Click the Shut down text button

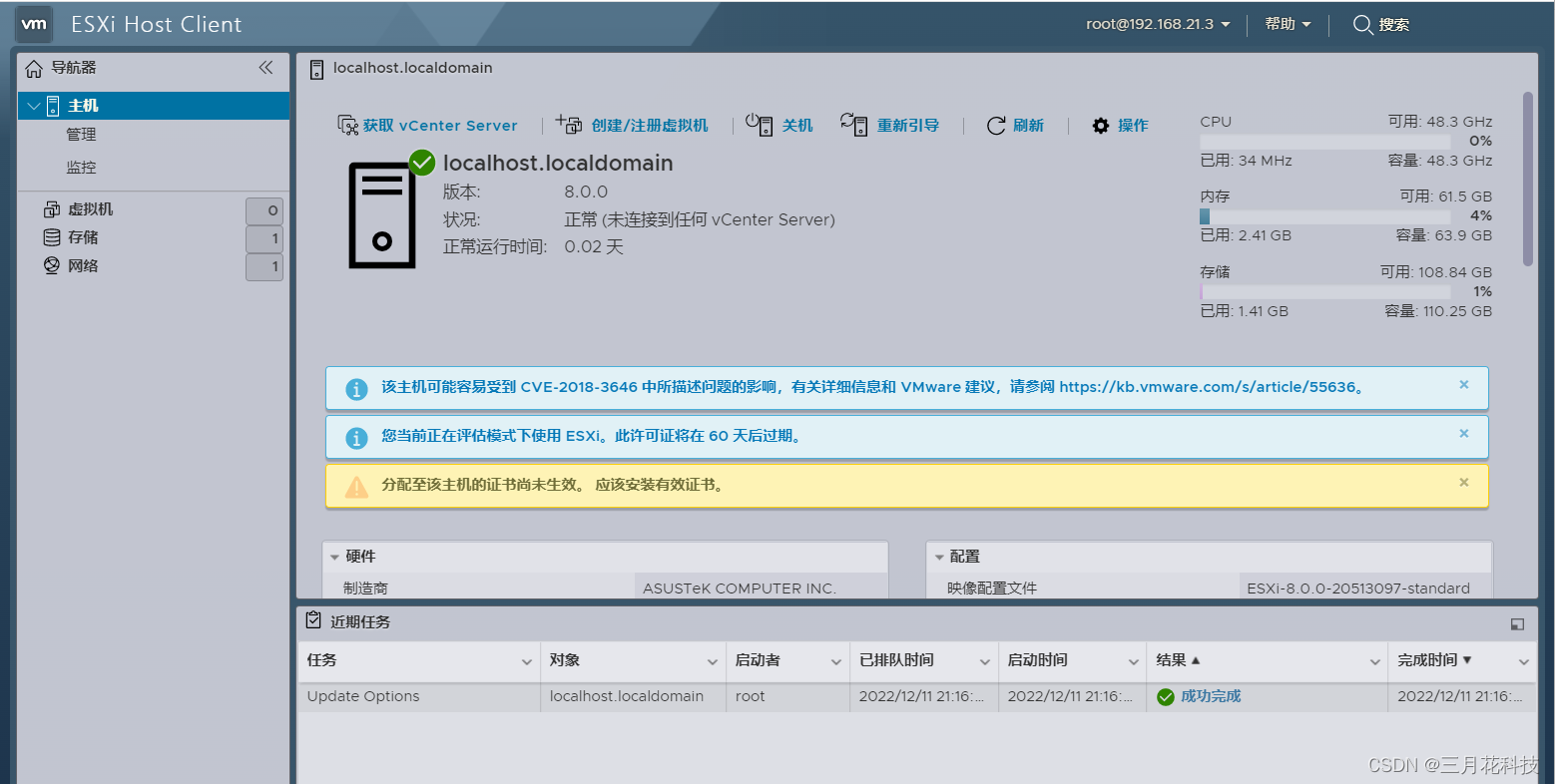[797, 126]
